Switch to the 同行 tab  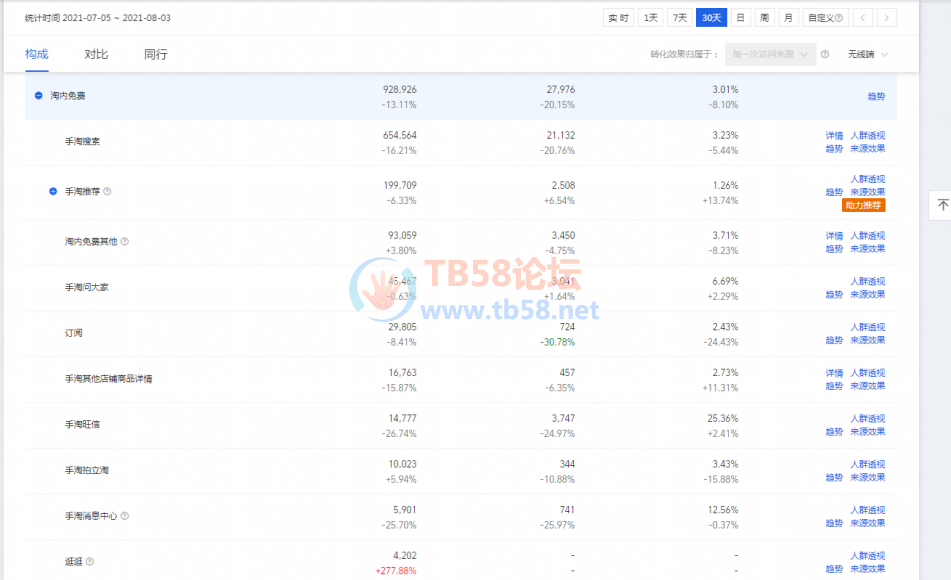click(155, 54)
